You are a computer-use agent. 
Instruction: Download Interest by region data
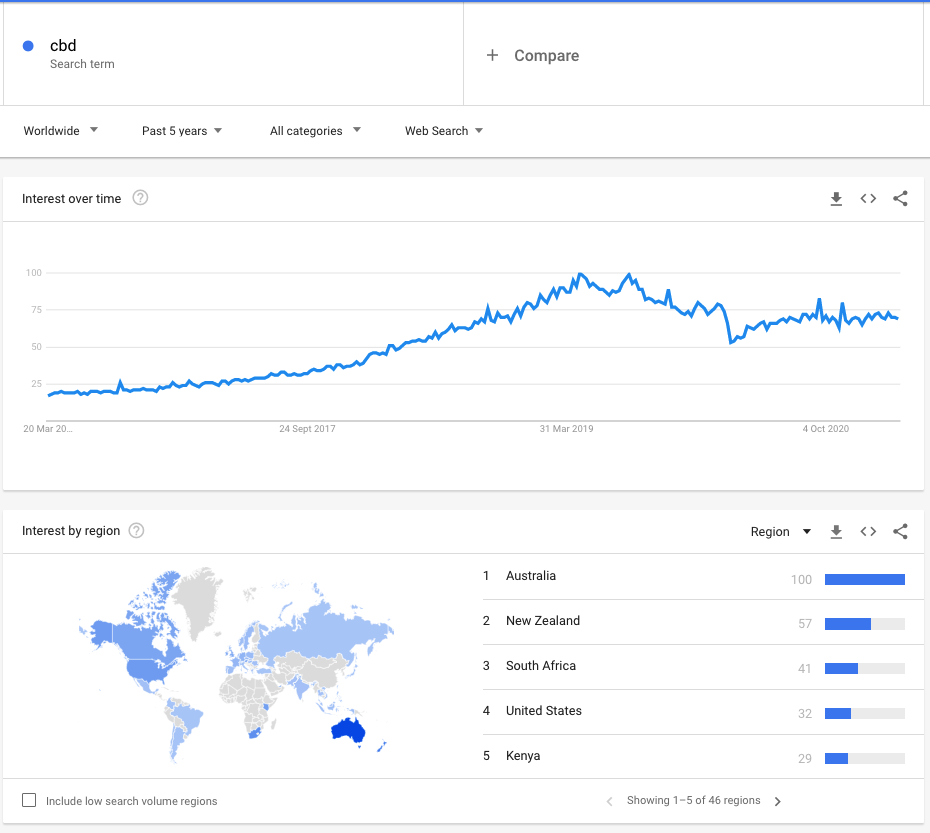coord(836,532)
